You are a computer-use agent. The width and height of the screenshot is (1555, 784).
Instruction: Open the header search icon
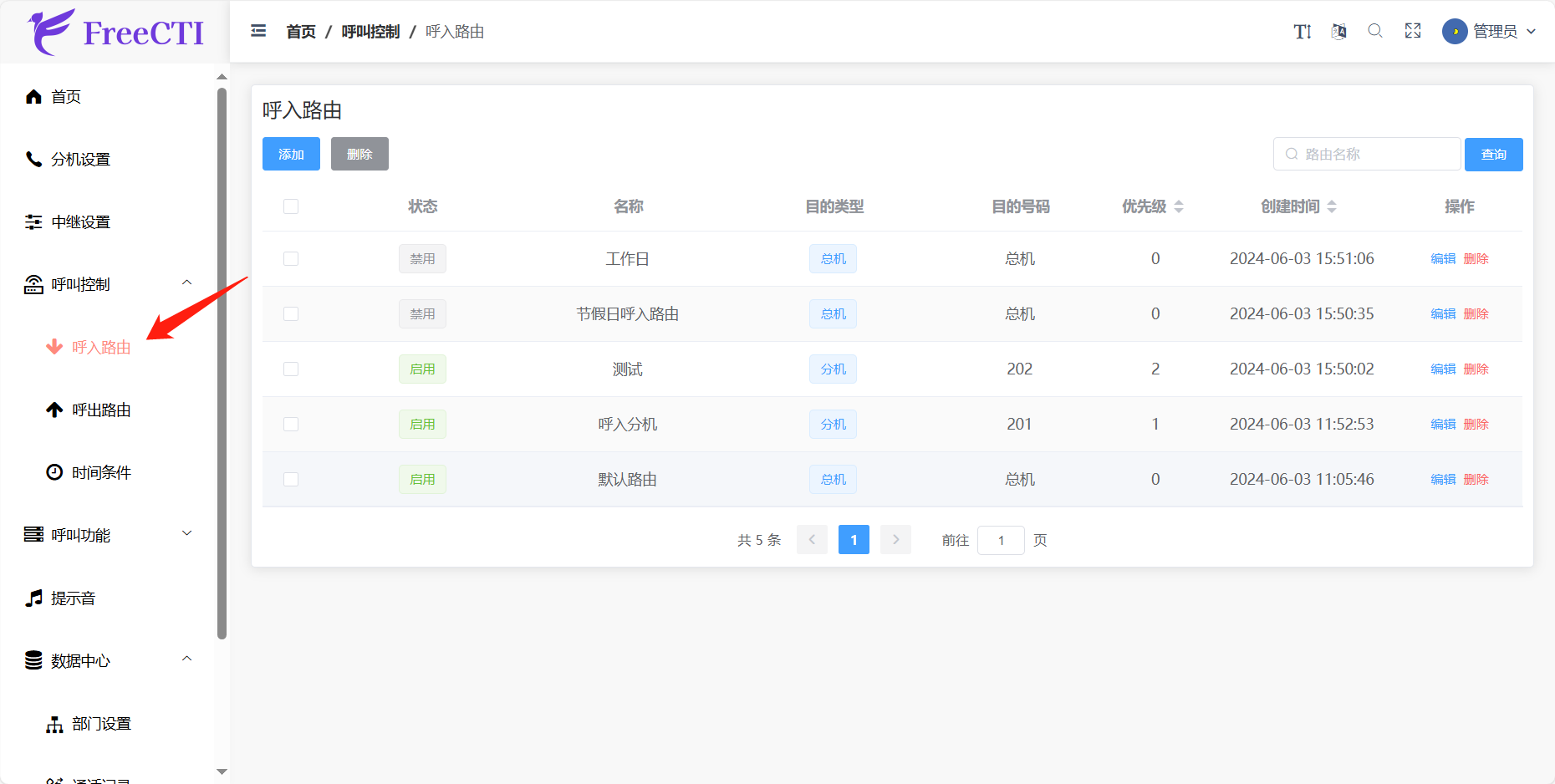[x=1375, y=32]
